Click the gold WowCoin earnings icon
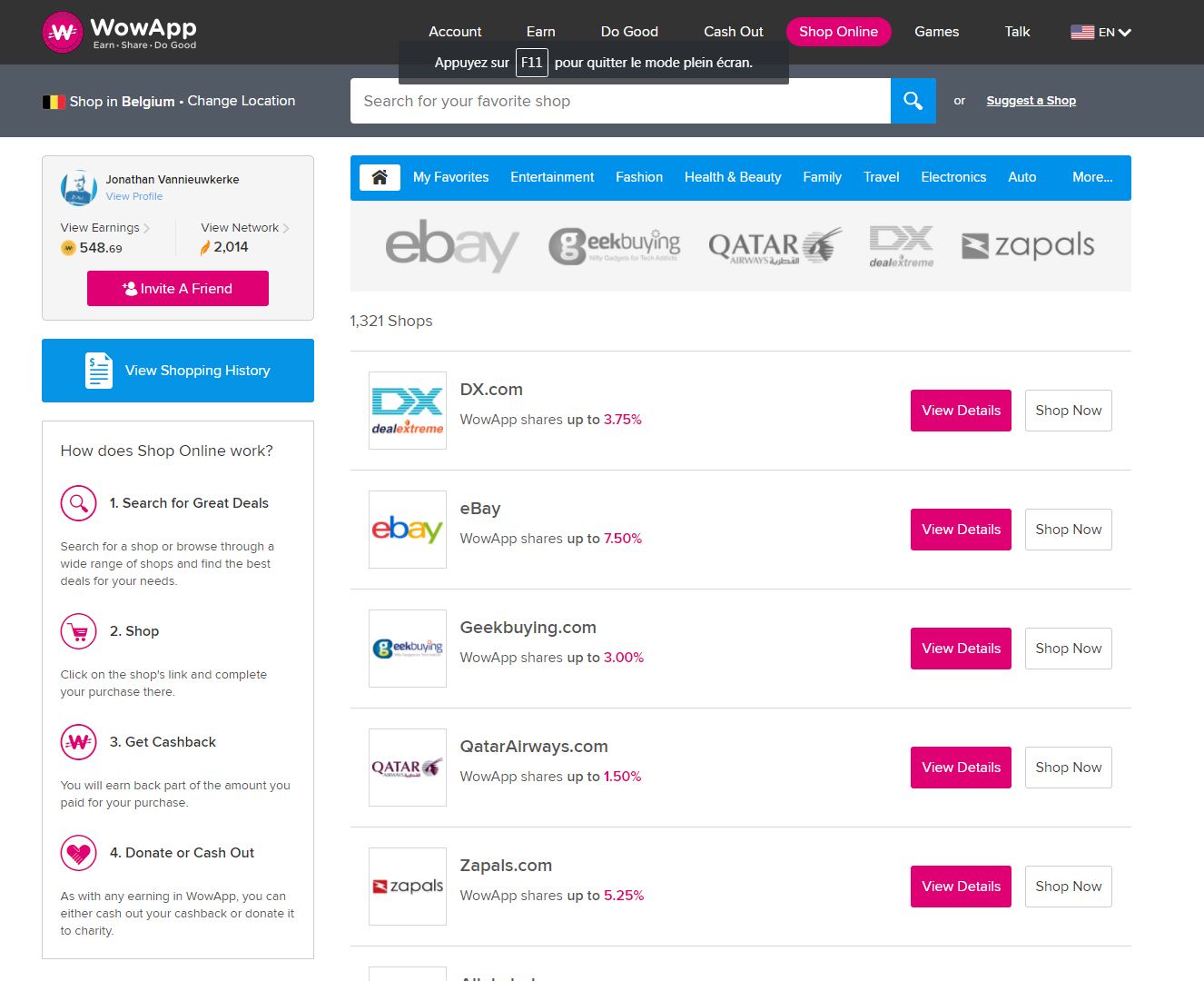The height and width of the screenshot is (981, 1204). coord(68,248)
